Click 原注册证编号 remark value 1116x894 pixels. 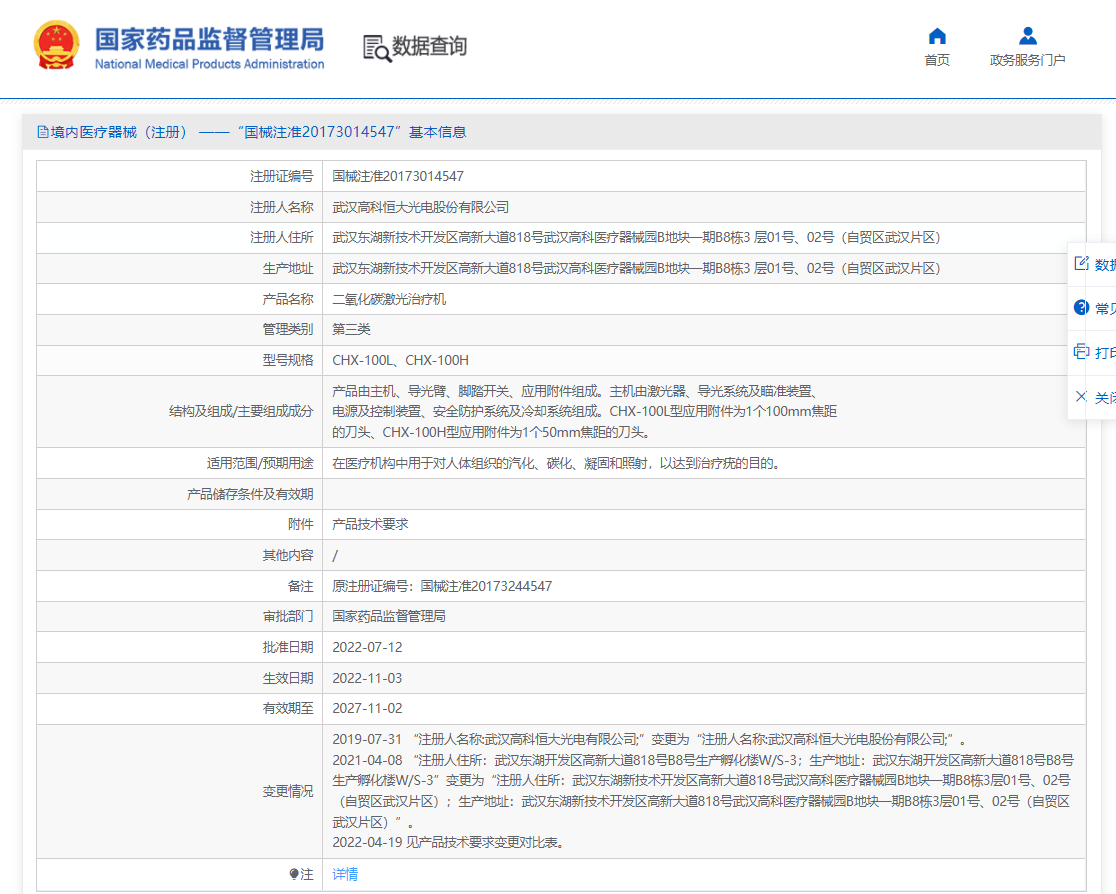pos(442,587)
